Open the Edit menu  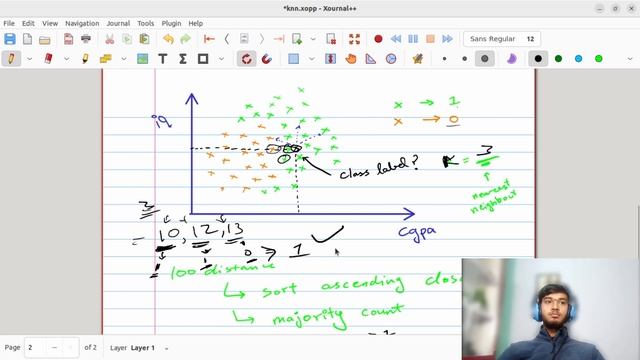click(28, 23)
